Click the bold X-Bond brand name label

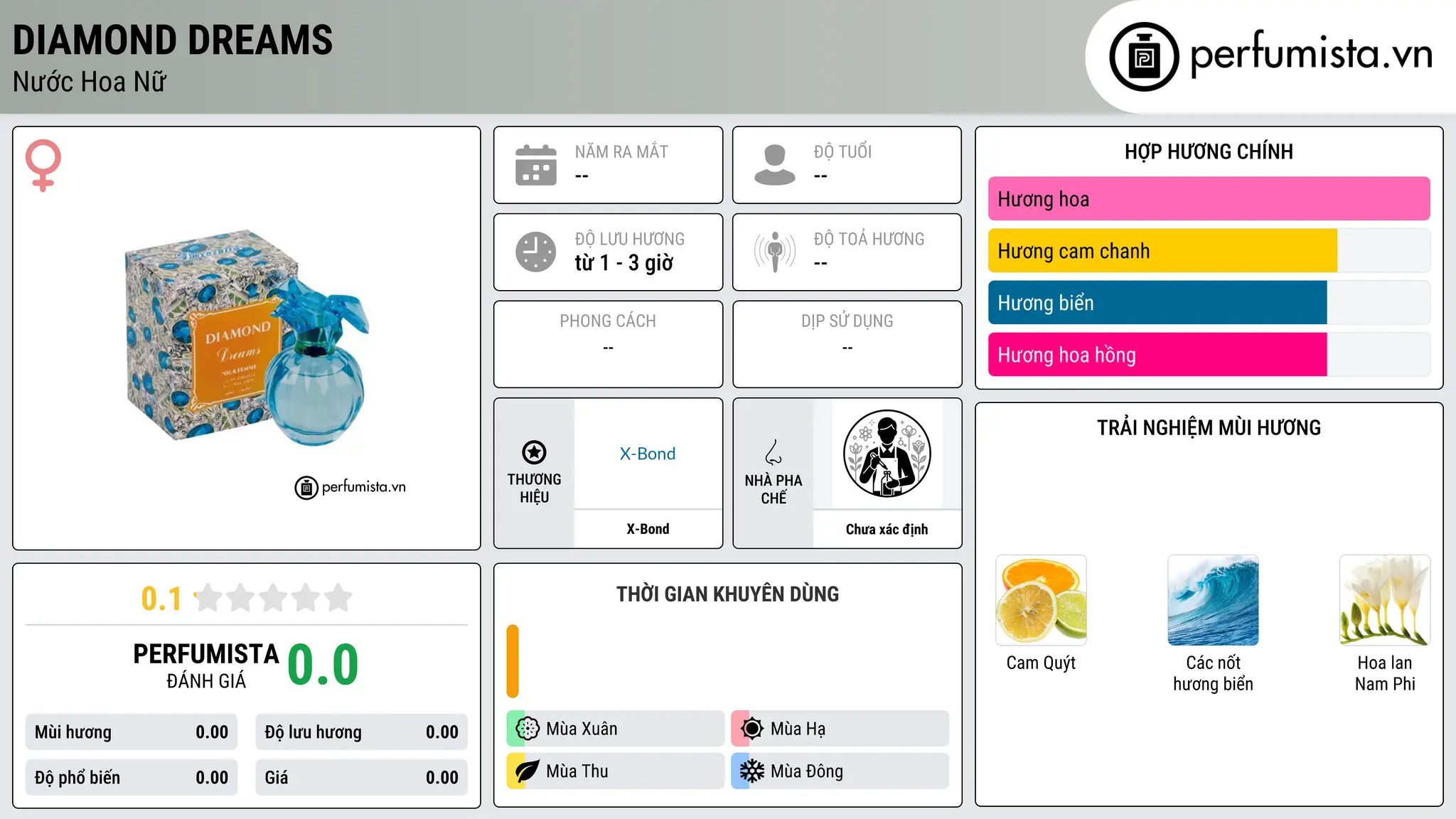click(x=648, y=529)
